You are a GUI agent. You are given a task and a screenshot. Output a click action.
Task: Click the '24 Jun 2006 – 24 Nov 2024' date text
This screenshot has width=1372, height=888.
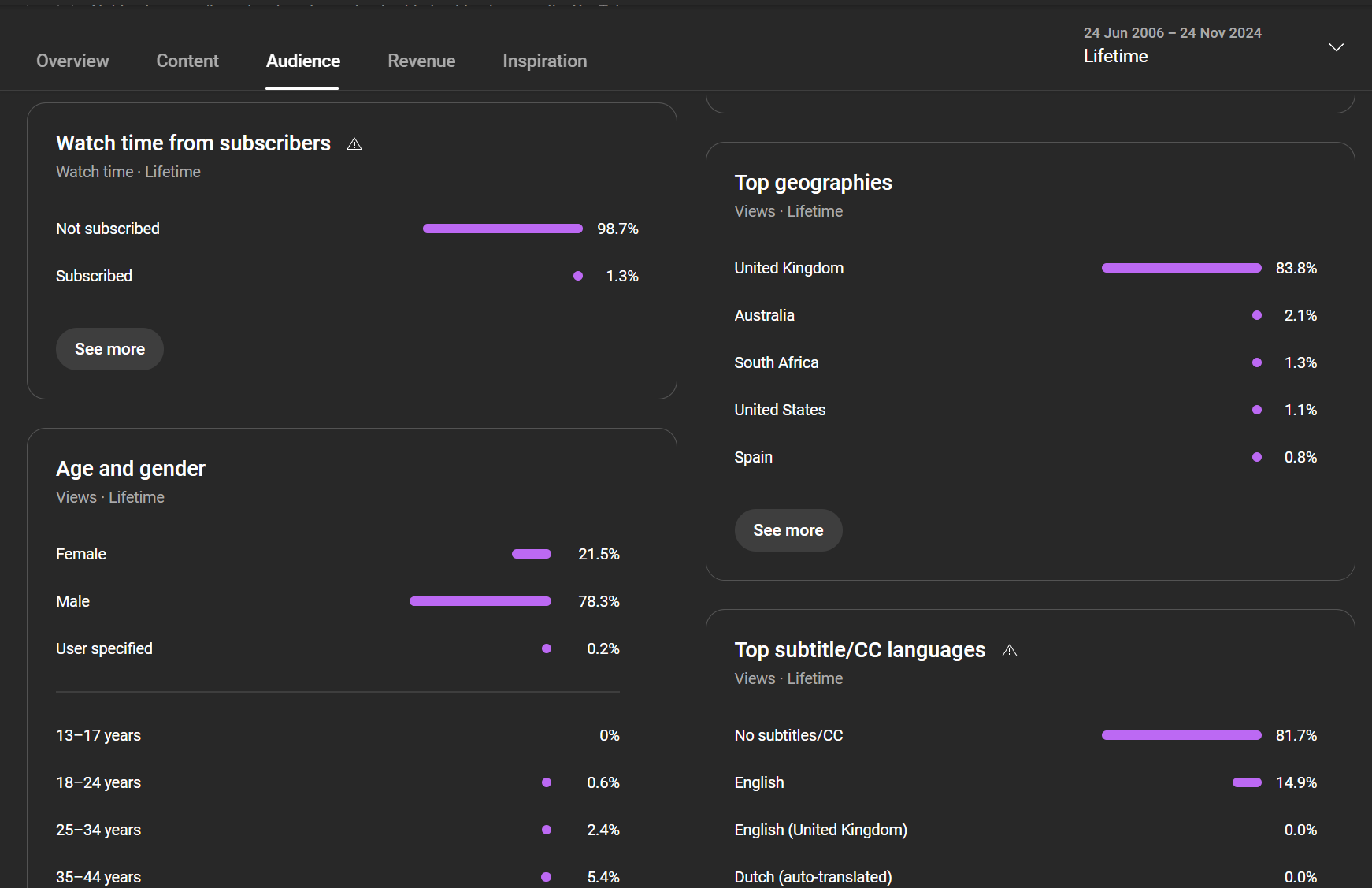1173,33
